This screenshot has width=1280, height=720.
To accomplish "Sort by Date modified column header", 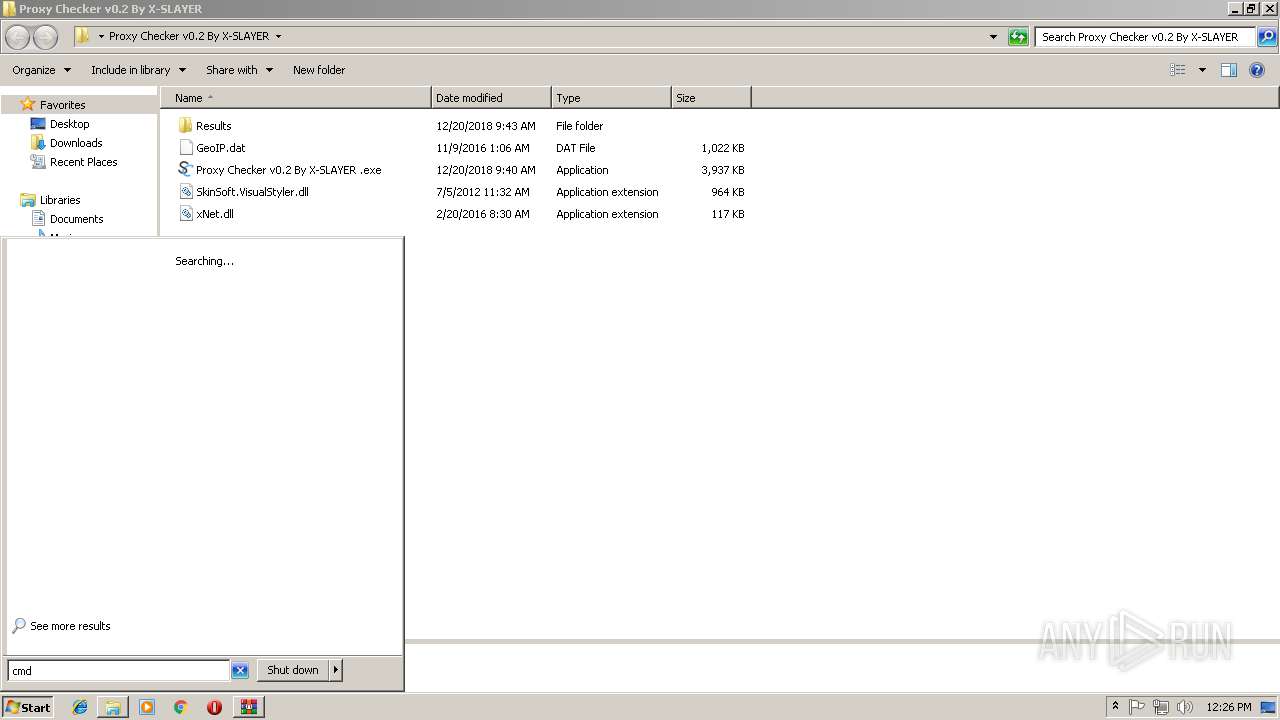I will pos(491,98).
